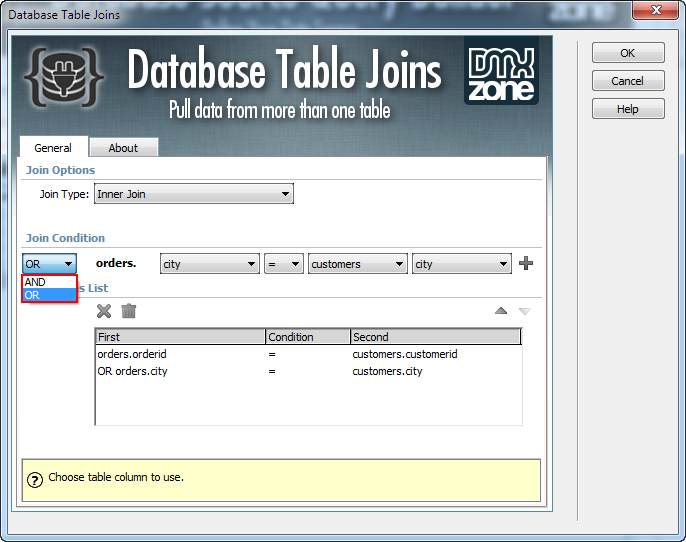Click the DMXzone logo
This screenshot has width=686, height=542.
501,71
